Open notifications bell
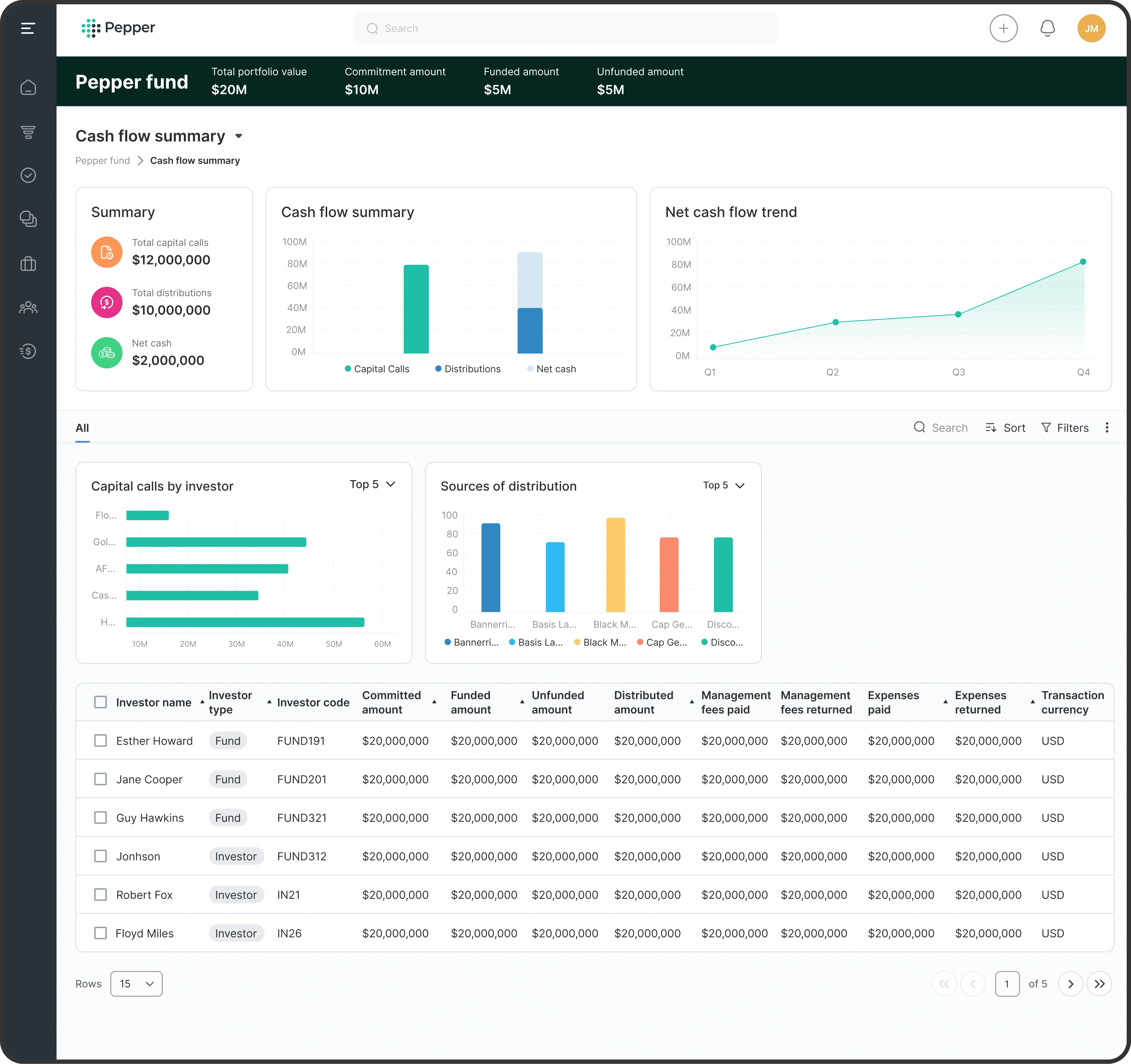Image resolution: width=1131 pixels, height=1064 pixels. [x=1048, y=28]
